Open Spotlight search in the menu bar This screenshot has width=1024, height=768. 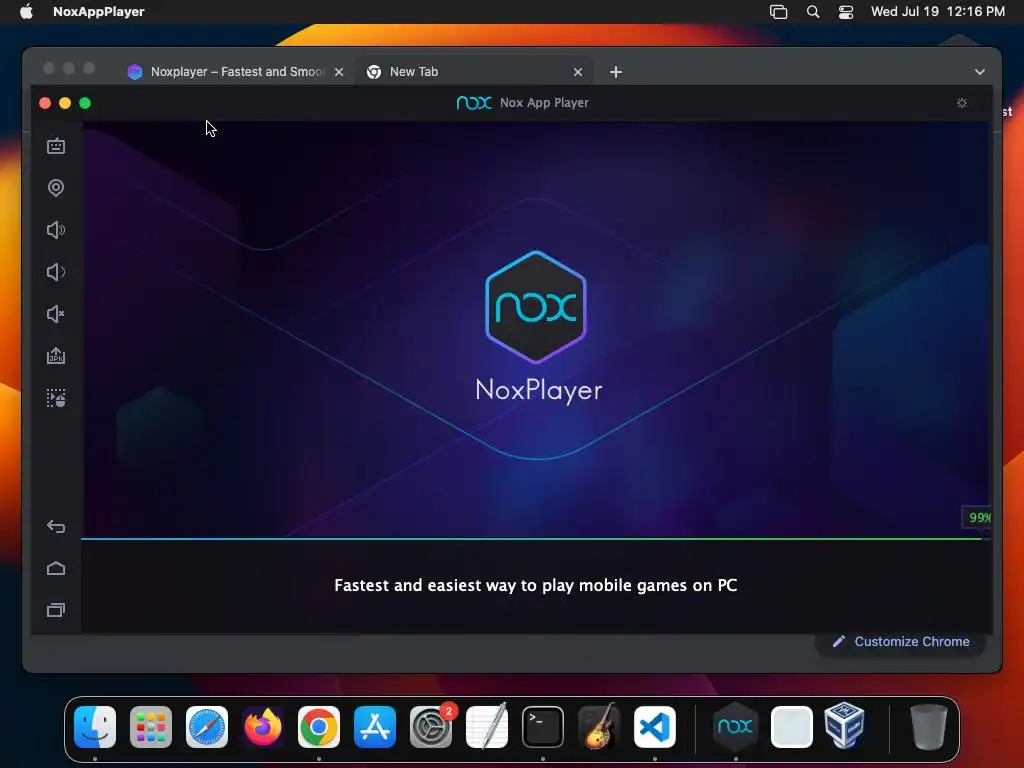pyautogui.click(x=813, y=11)
